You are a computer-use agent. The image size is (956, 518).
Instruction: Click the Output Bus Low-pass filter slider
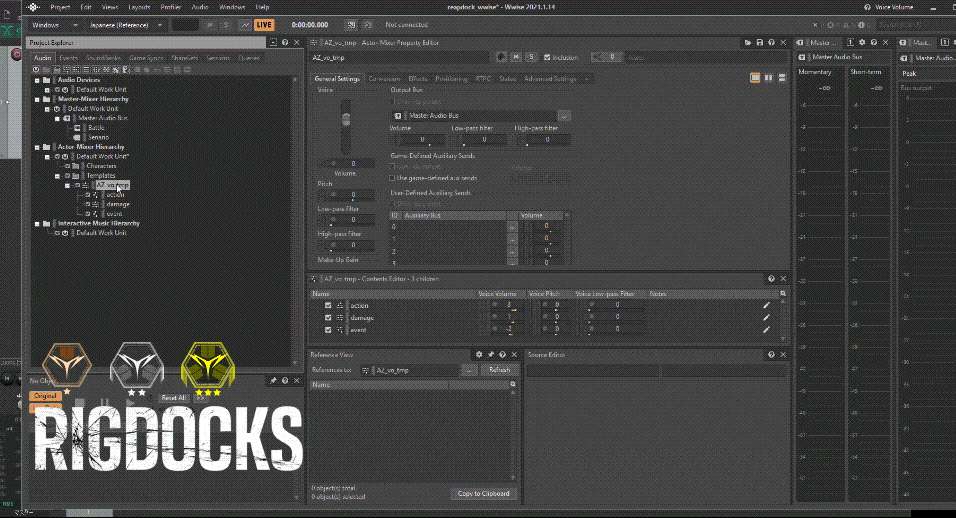(x=478, y=140)
